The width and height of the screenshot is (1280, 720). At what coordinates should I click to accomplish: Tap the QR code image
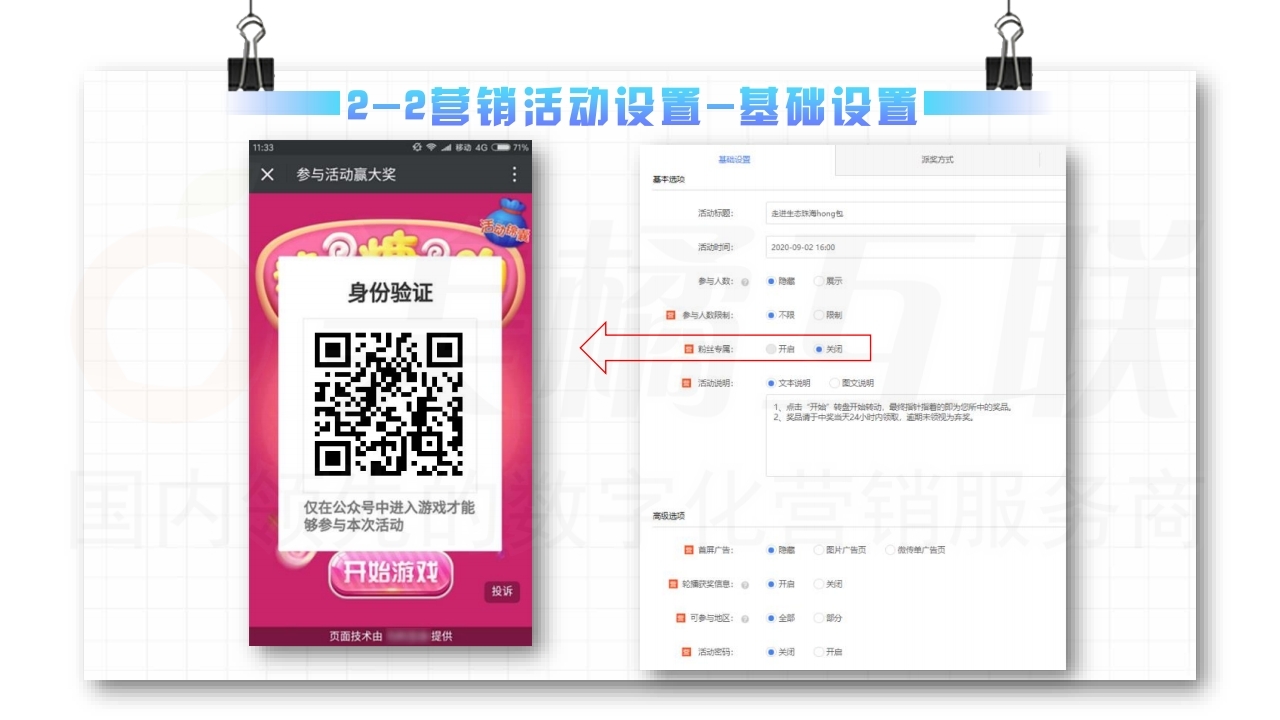(390, 403)
